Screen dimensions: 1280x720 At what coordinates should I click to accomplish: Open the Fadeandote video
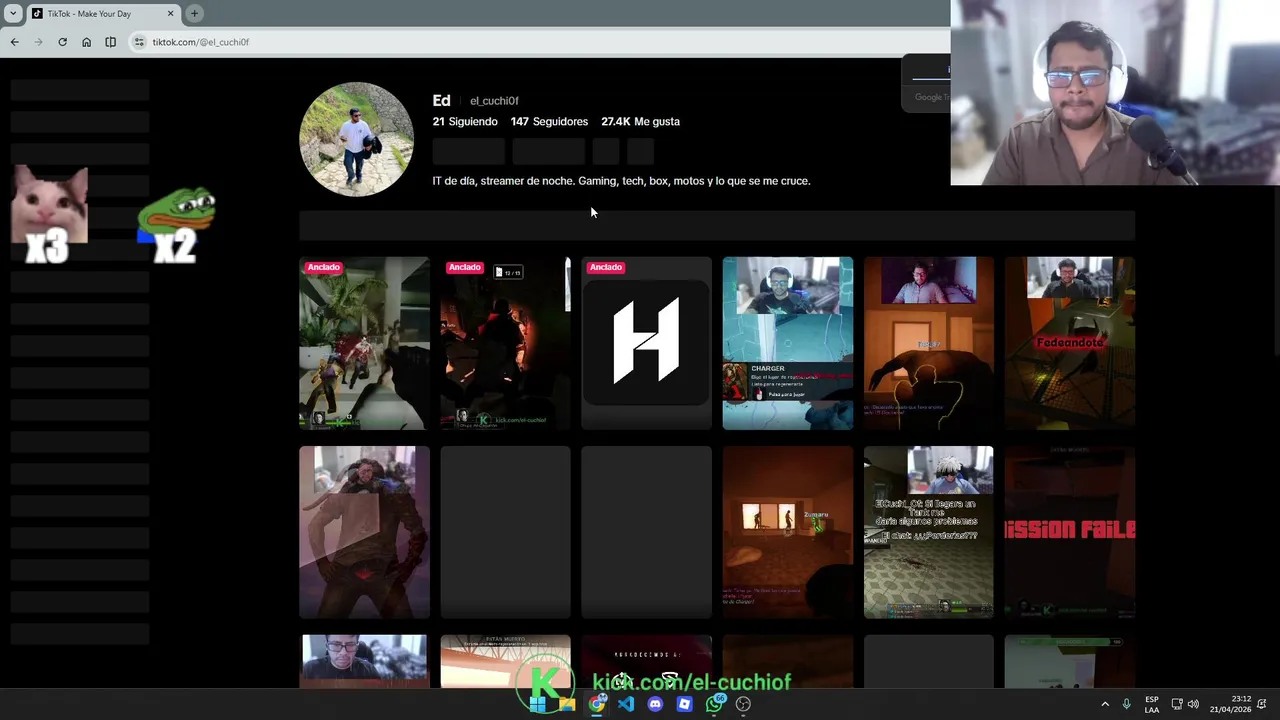pos(1070,343)
